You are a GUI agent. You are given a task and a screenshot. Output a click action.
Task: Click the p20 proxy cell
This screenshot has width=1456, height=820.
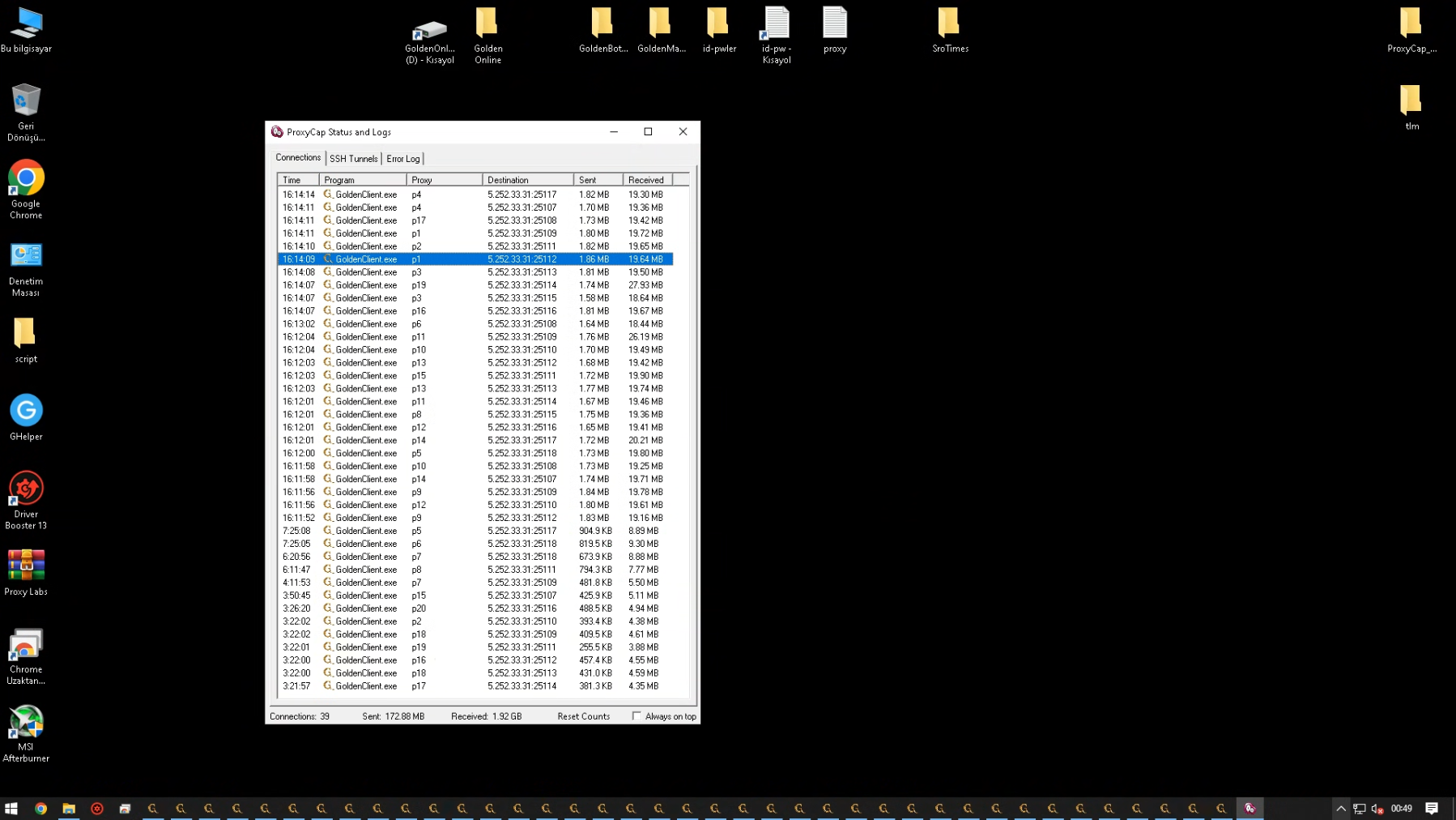click(x=419, y=609)
